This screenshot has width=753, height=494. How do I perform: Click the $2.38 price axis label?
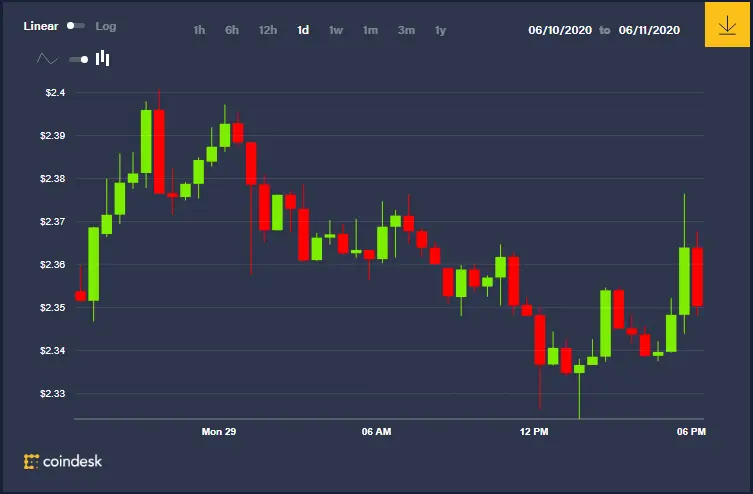point(53,179)
